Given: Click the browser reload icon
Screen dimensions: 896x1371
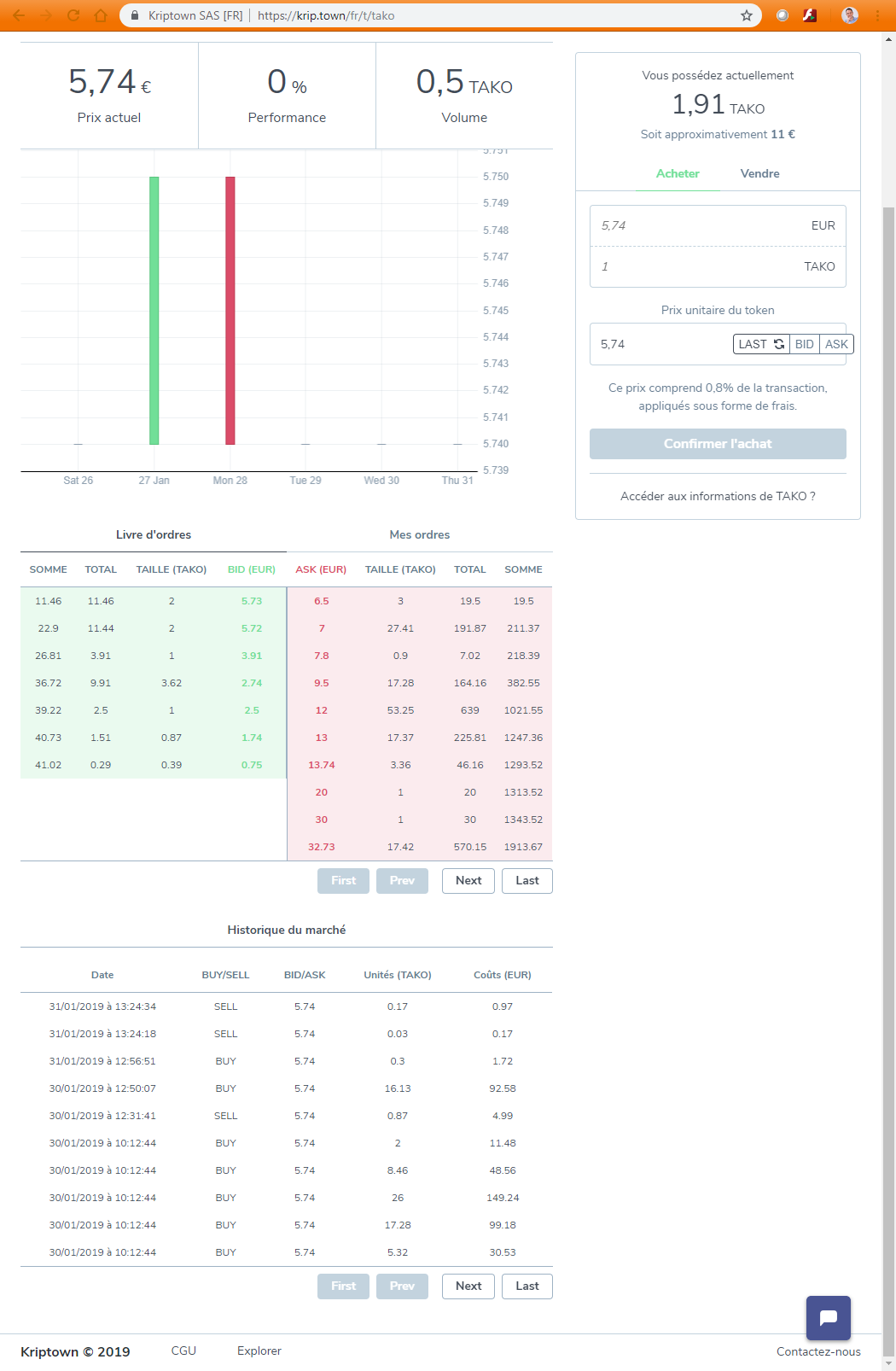Looking at the screenshot, I should (x=73, y=15).
